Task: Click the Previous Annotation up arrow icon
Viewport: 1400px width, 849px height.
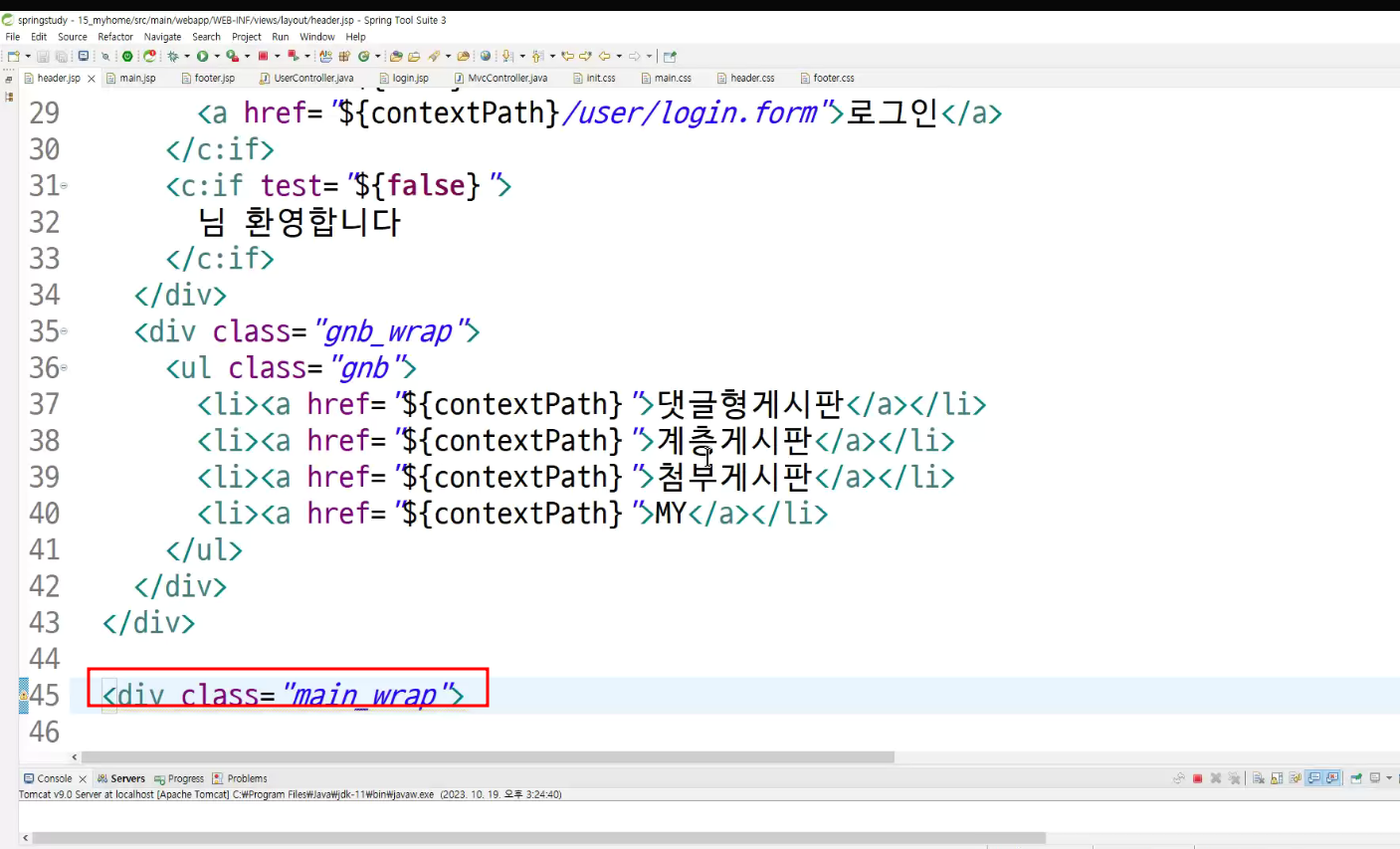Action: 537,56
